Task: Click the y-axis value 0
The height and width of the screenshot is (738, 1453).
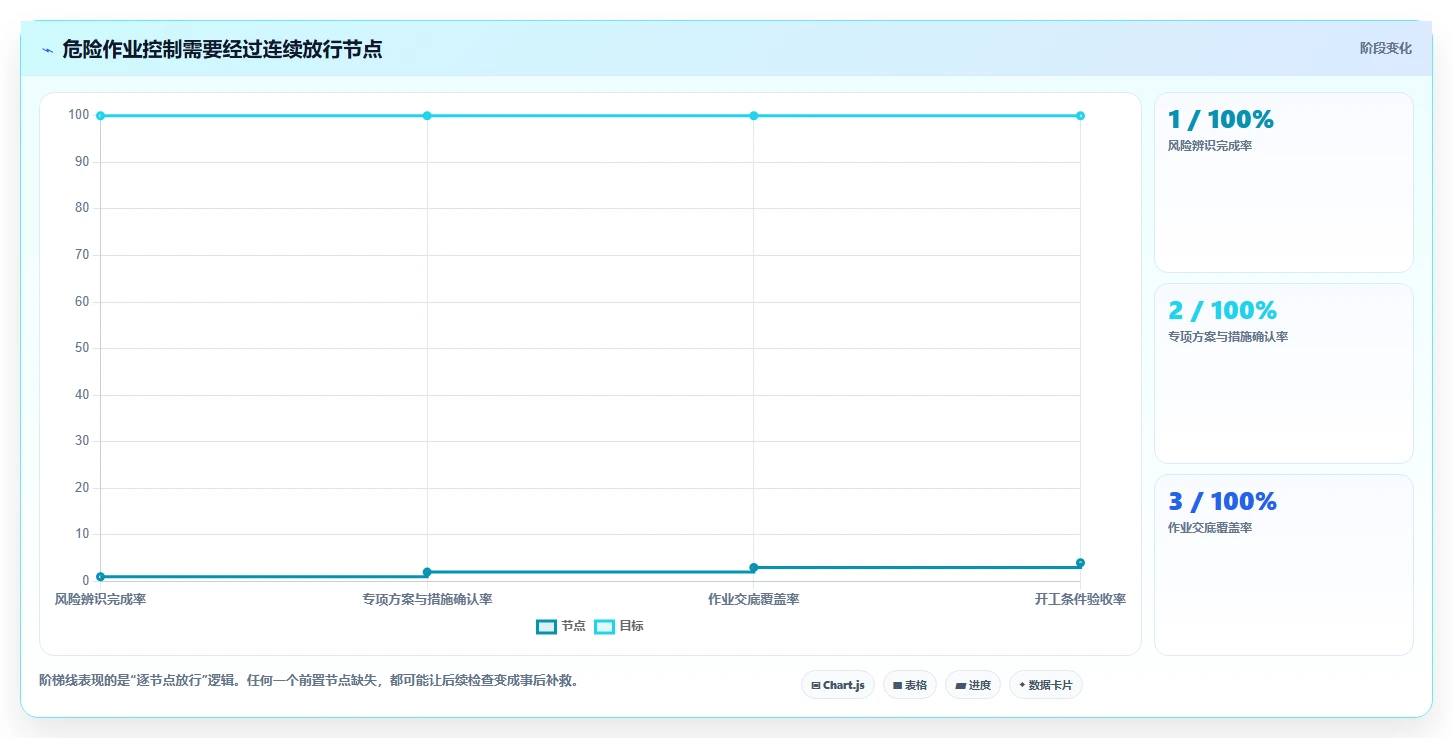Action: 86,581
